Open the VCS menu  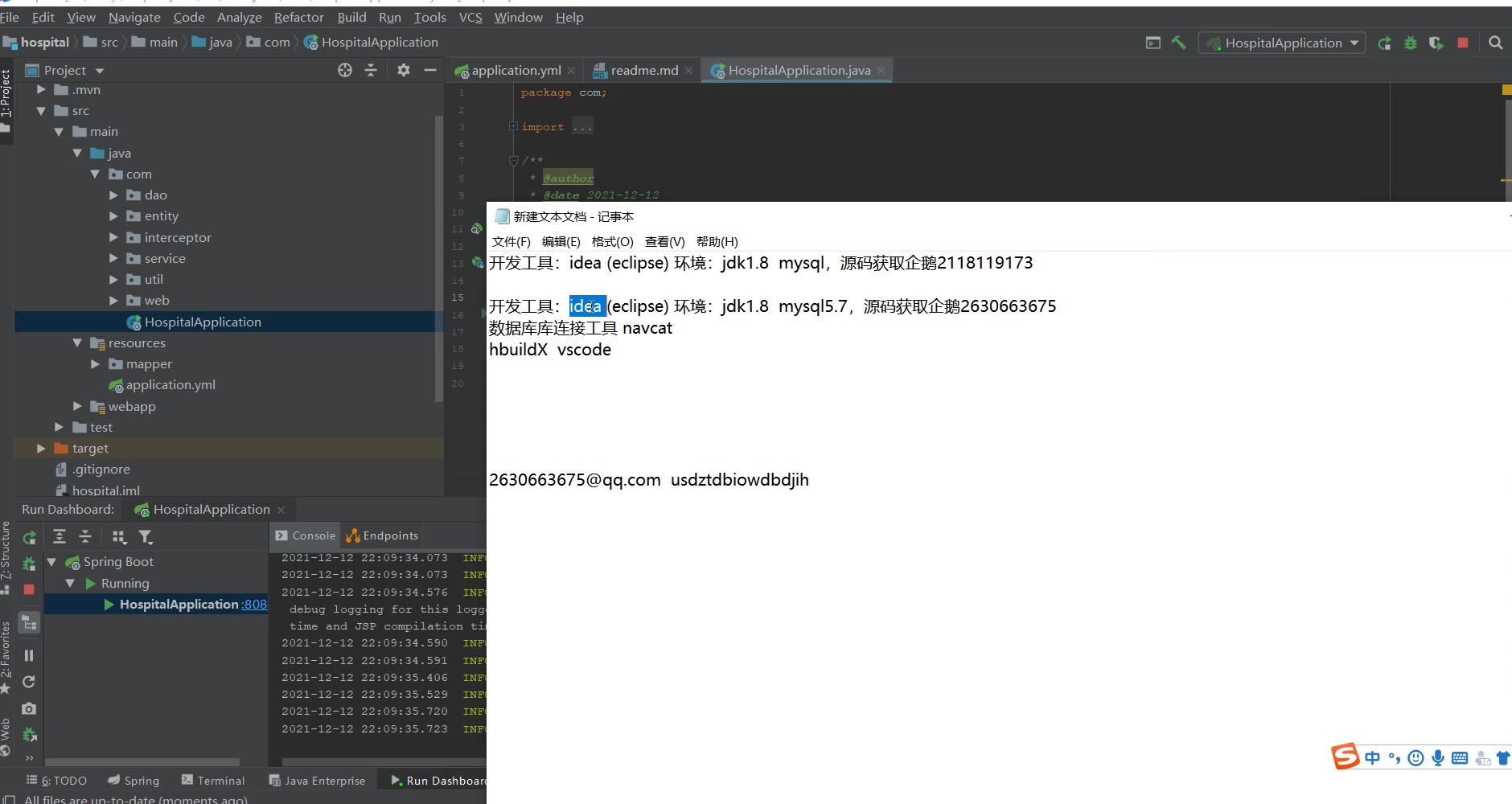470,17
